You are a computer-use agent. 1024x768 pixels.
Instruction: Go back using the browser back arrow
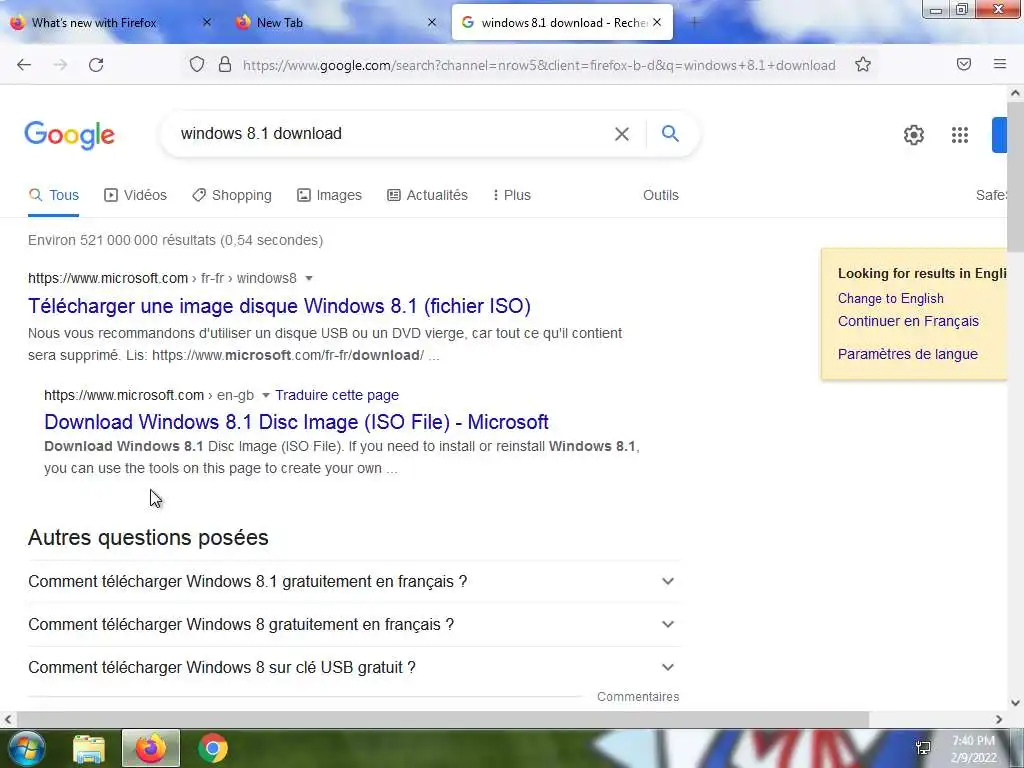[x=24, y=65]
